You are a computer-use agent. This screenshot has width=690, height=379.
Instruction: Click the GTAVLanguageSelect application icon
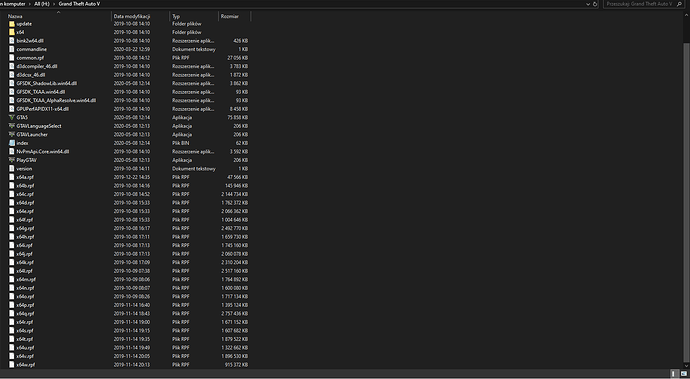click(12, 126)
